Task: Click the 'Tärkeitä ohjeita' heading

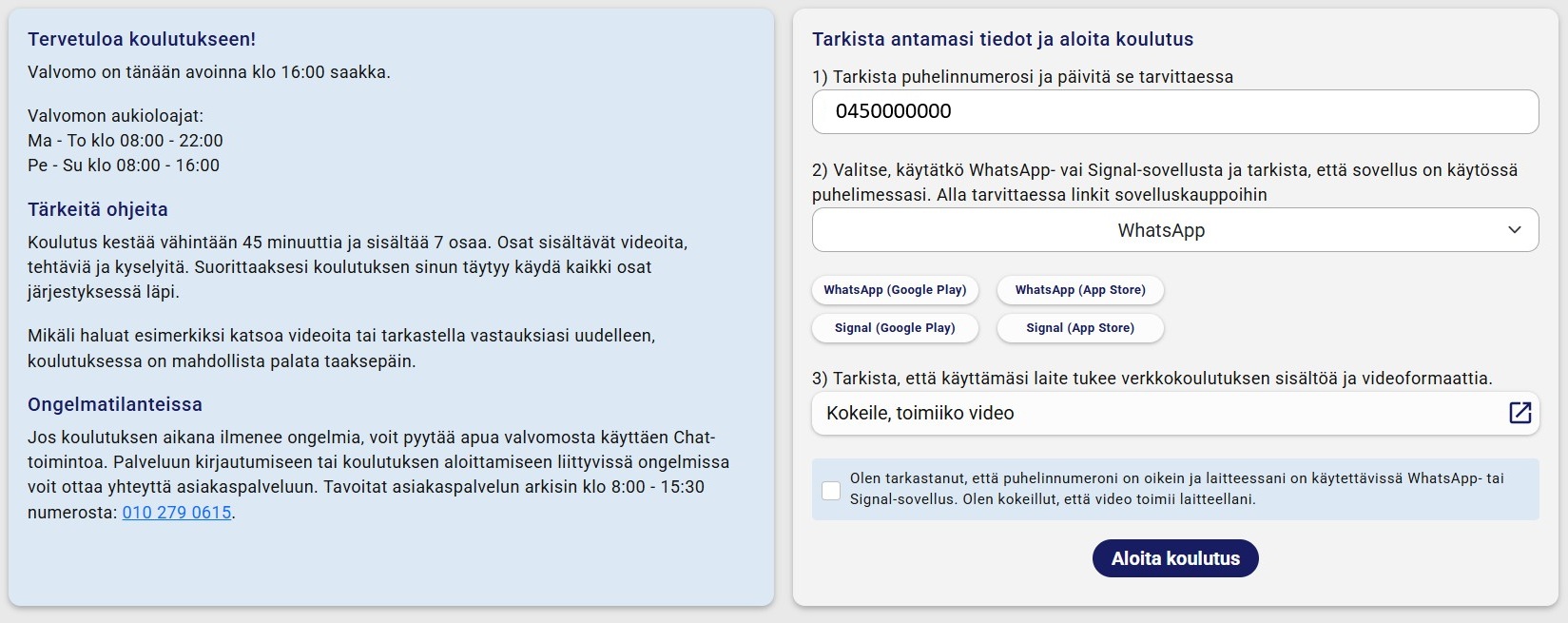Action: point(98,209)
